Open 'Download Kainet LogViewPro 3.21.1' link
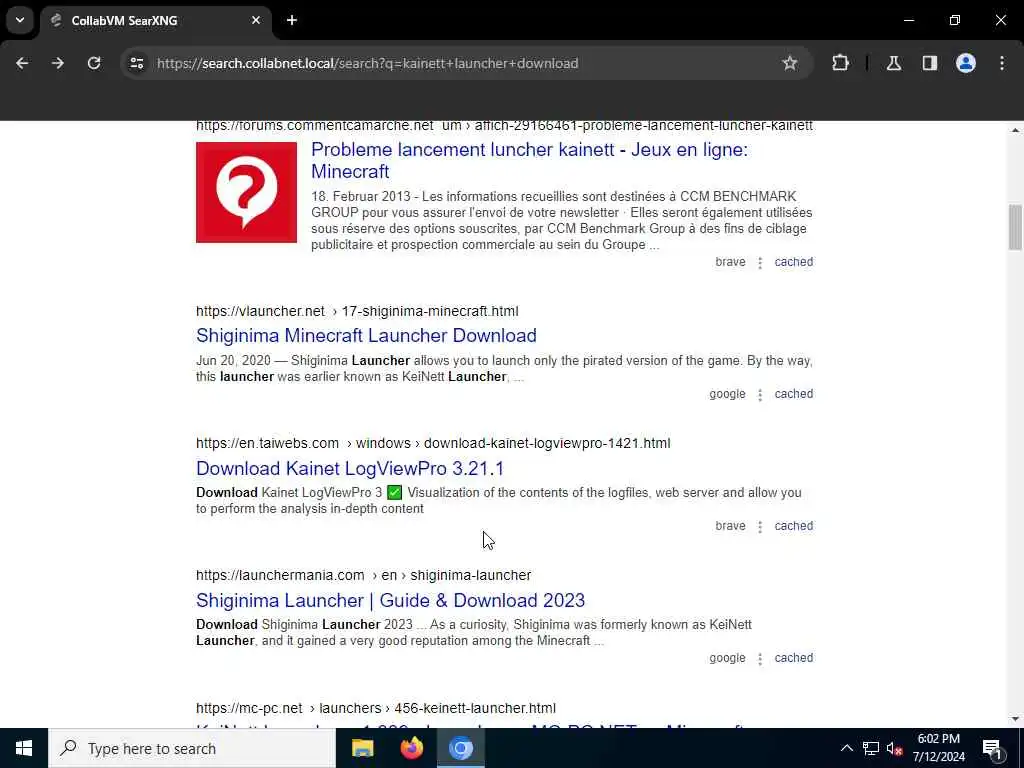Image resolution: width=1024 pixels, height=768 pixels. click(350, 468)
